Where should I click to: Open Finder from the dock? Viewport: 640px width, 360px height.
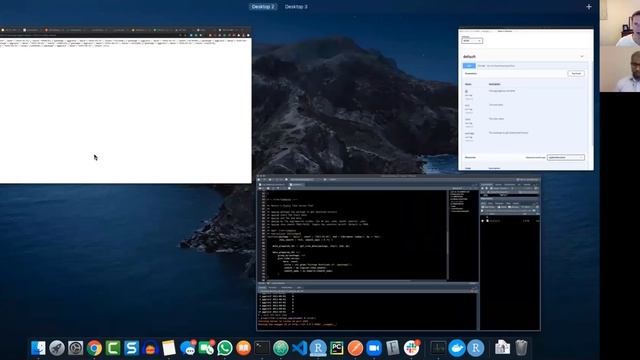pyautogui.click(x=38, y=348)
